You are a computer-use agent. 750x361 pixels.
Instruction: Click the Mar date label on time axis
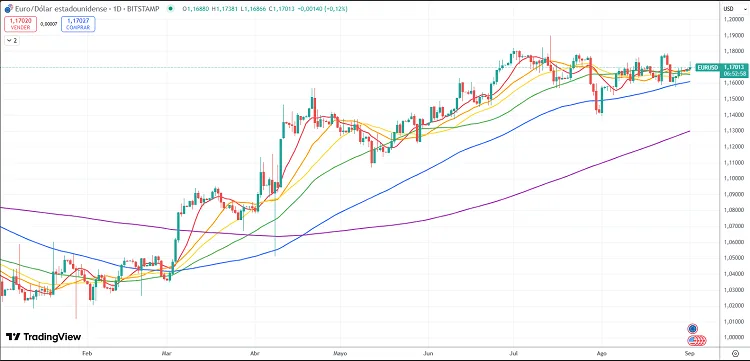(167, 353)
